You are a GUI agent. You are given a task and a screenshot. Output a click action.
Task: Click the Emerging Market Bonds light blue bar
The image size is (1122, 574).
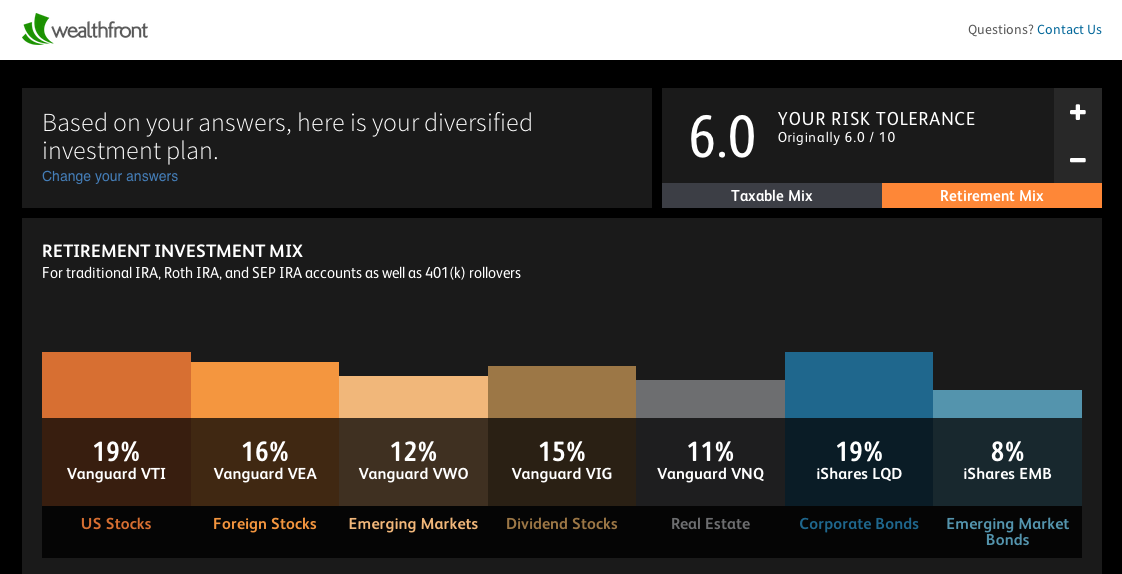pyautogui.click(x=1008, y=404)
